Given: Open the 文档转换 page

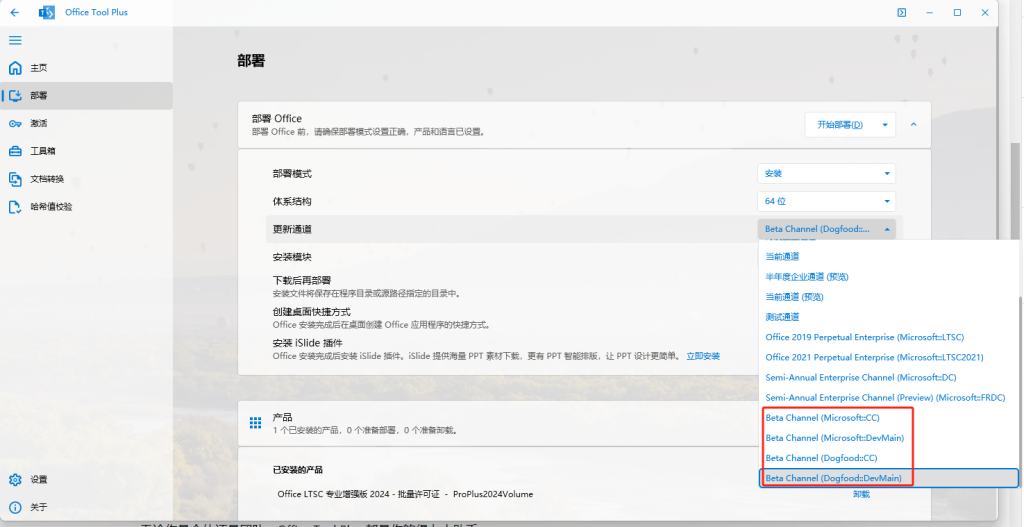Looking at the screenshot, I should (86, 179).
